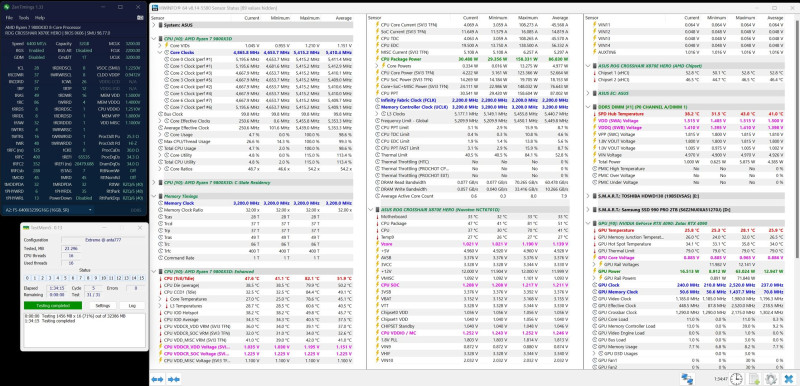Click HWiNFO right blue navigation arrows
The height and width of the screenshot is (386, 800).
click(174, 379)
